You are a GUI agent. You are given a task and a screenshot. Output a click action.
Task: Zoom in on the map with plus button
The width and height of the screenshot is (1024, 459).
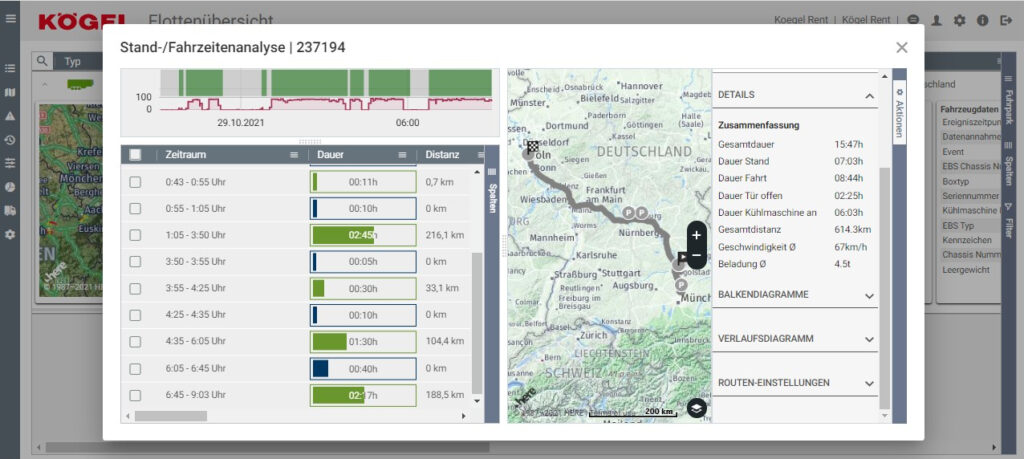click(696, 235)
